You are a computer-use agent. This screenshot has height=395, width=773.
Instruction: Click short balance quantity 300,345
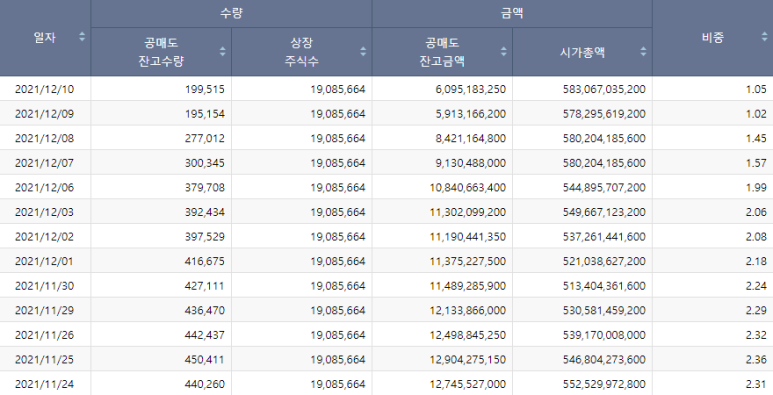click(205, 163)
